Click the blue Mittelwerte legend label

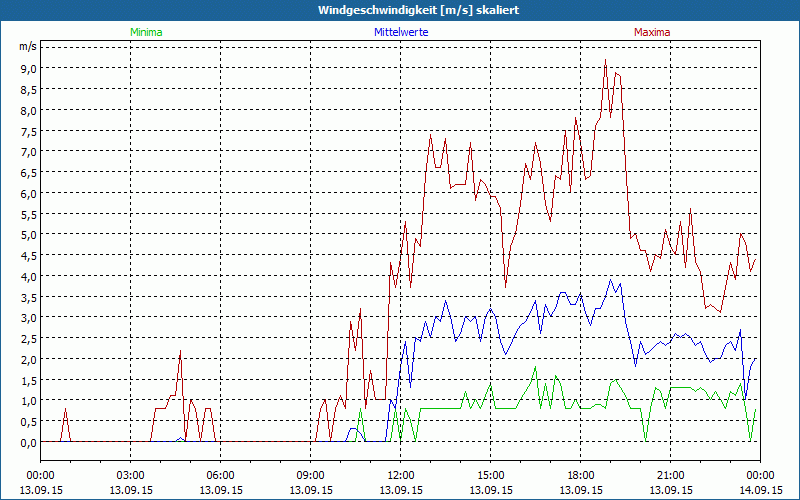[401, 32]
